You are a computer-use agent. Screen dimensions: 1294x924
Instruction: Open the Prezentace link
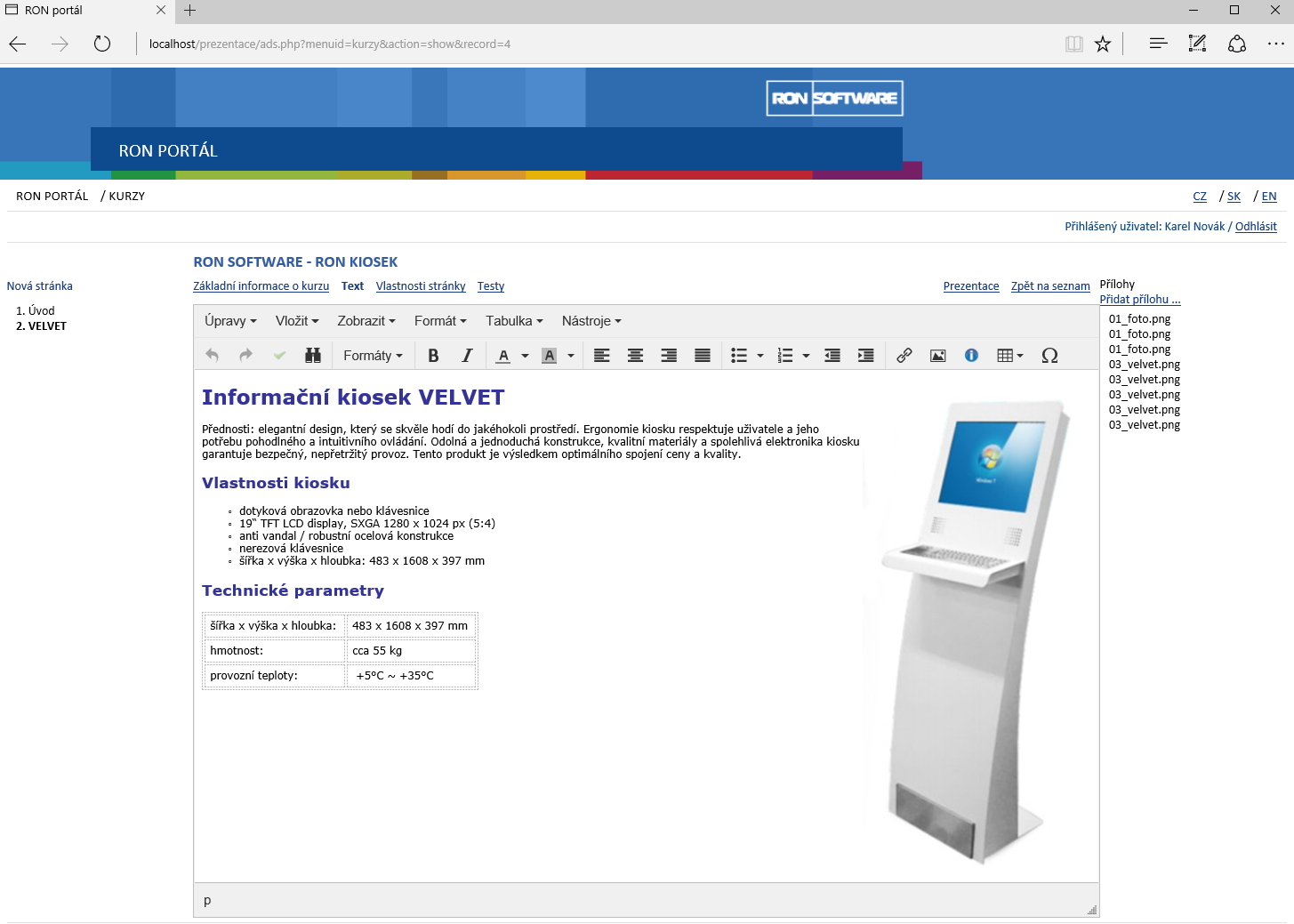(971, 286)
